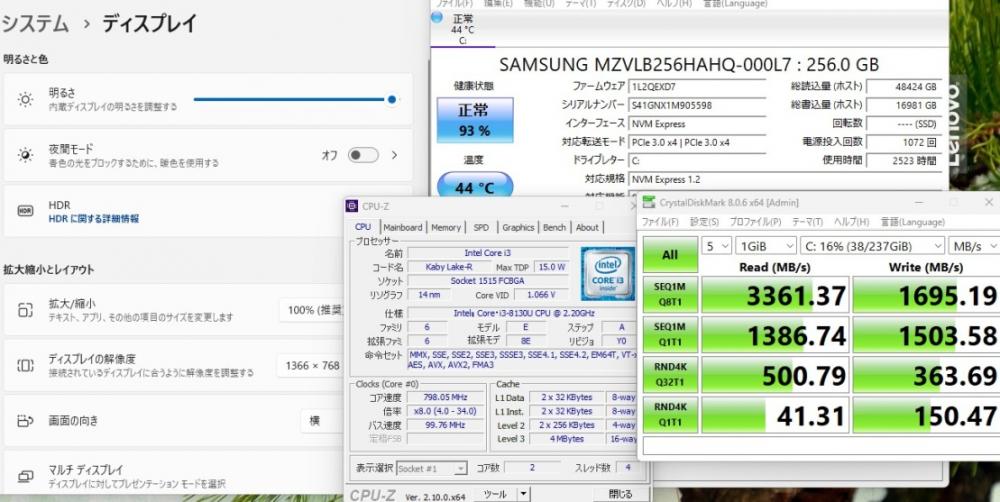1000x502 pixels.
Task: Click the serial number field S41GNX1M905598
Action: pos(697,105)
